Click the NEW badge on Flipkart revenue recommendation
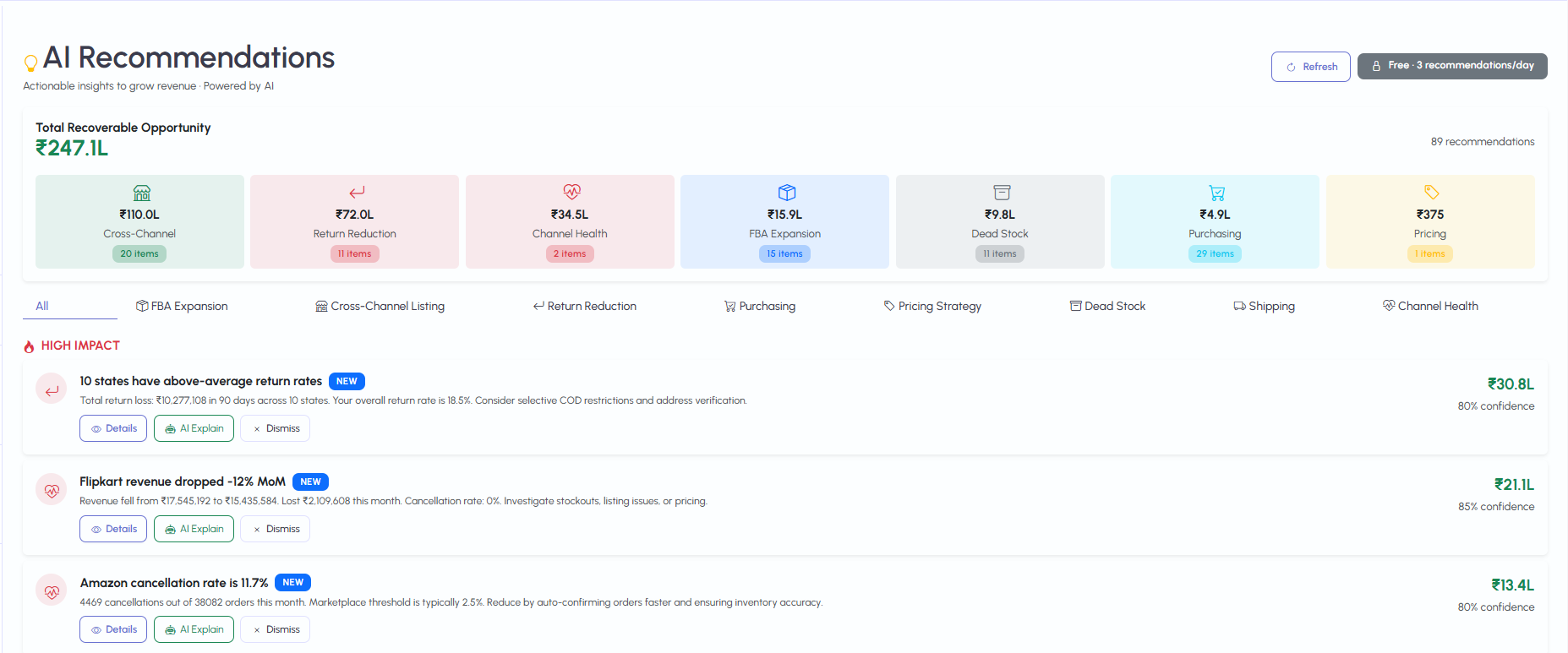Image resolution: width=1568 pixels, height=653 pixels. click(x=310, y=482)
